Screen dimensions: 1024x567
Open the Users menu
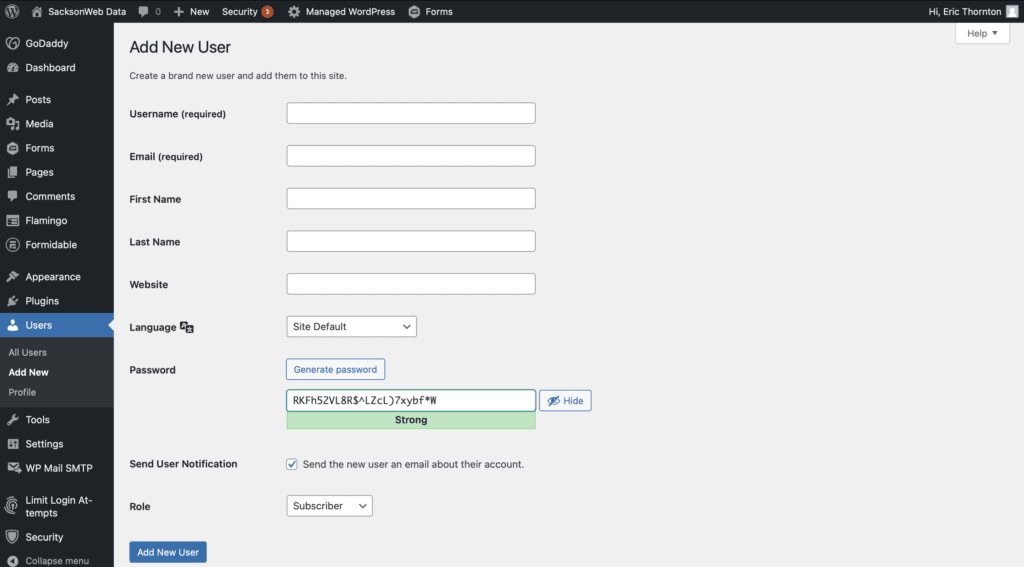coord(57,325)
